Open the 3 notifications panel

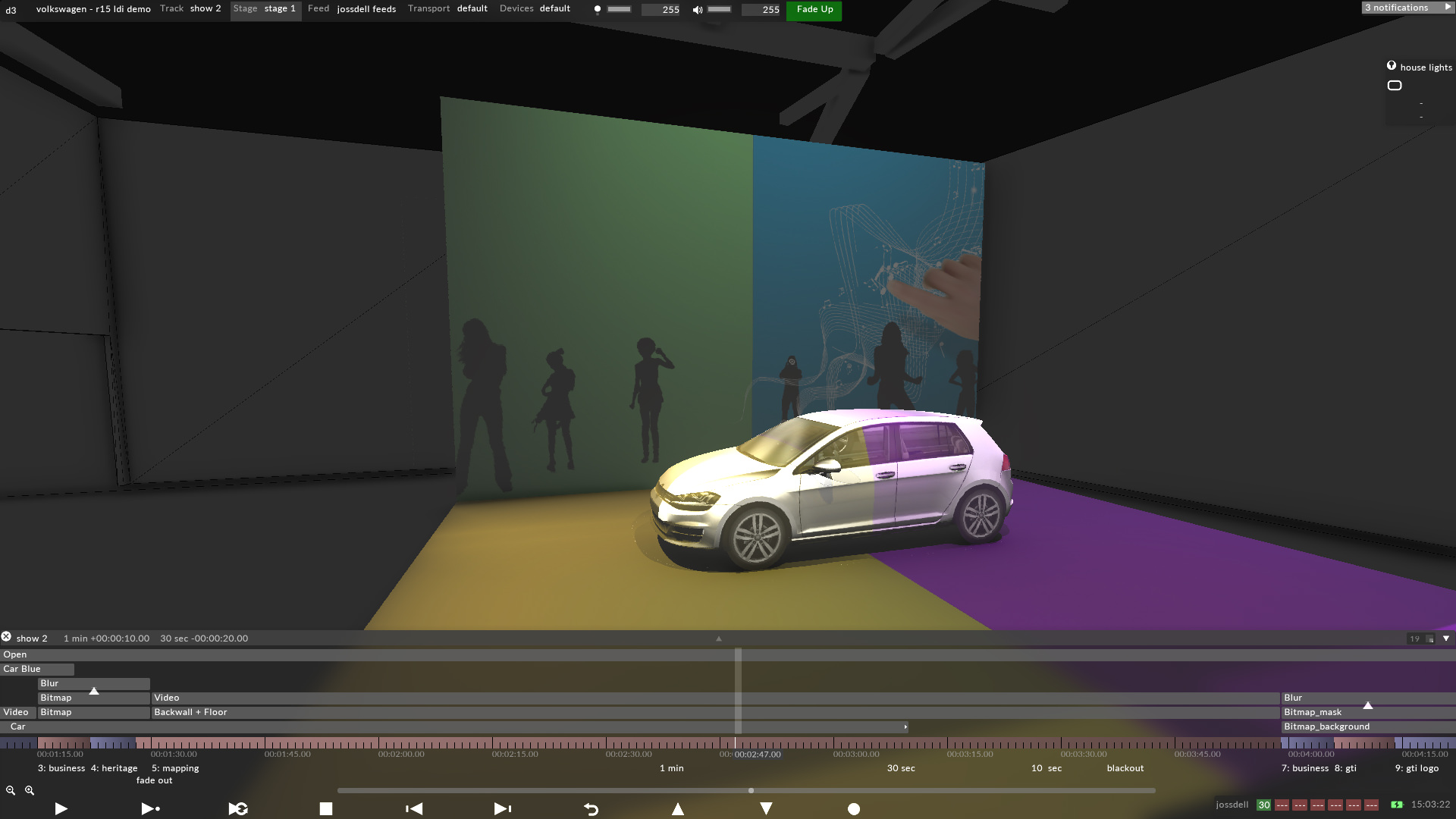pyautogui.click(x=1407, y=8)
